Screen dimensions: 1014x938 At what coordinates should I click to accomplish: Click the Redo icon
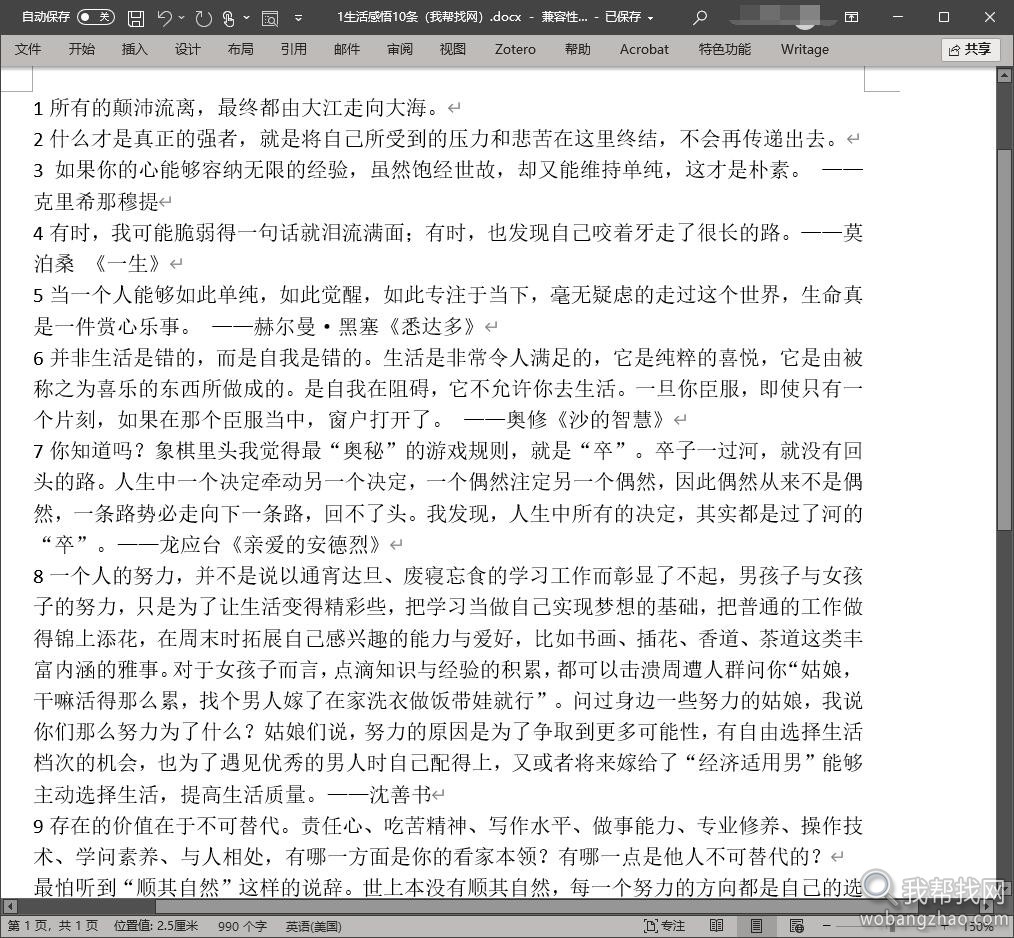[204, 18]
